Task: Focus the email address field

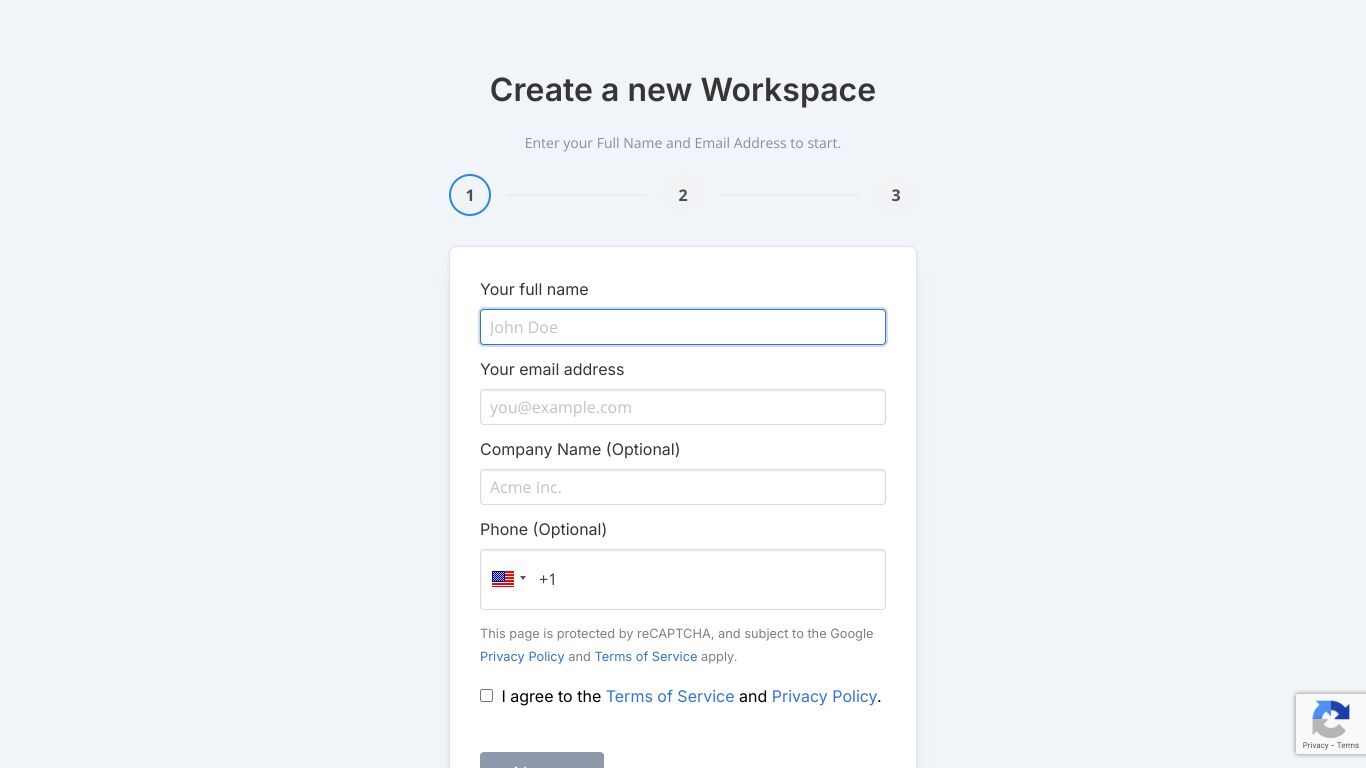Action: (683, 407)
